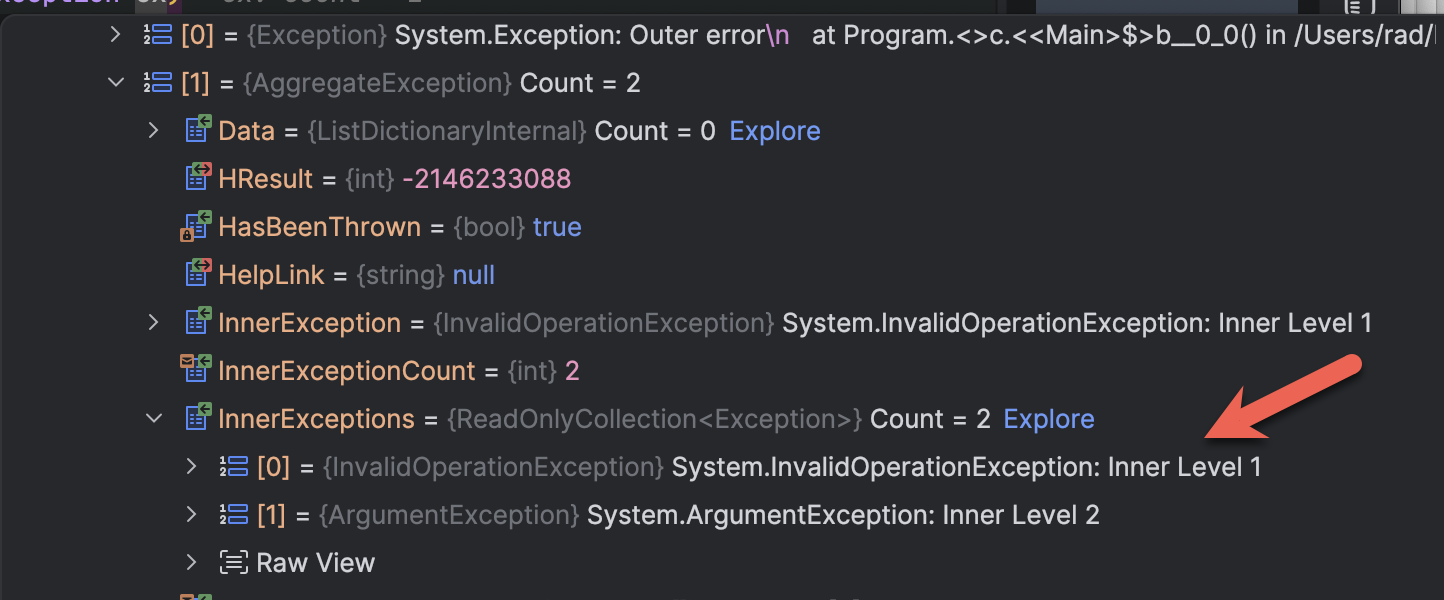
Task: Click the InnerExceptionCount field icon
Action: pos(196,370)
